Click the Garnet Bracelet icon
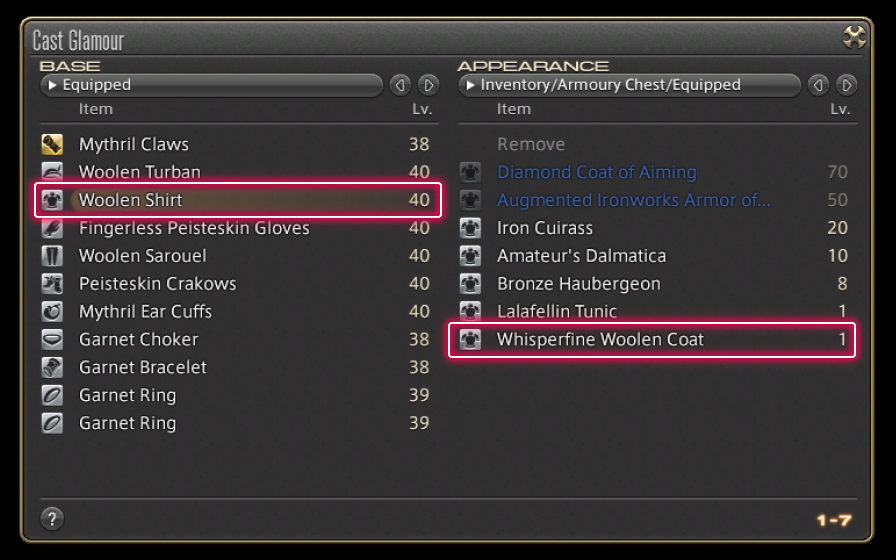896x560 pixels. [52, 368]
